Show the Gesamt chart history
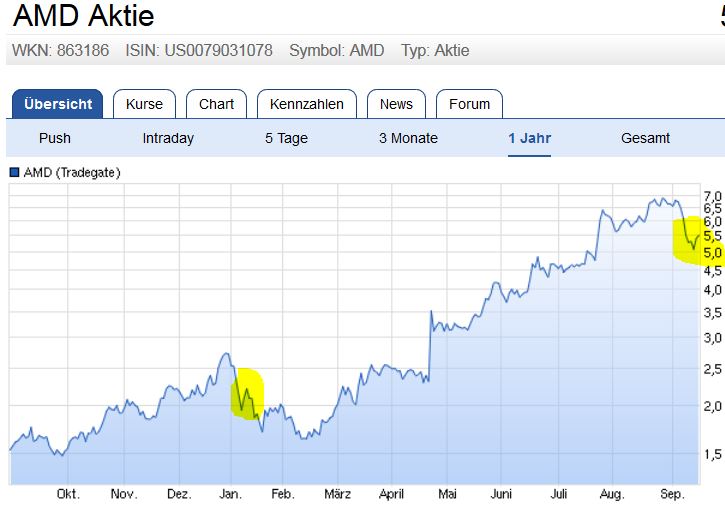The width and height of the screenshot is (725, 509). click(645, 138)
